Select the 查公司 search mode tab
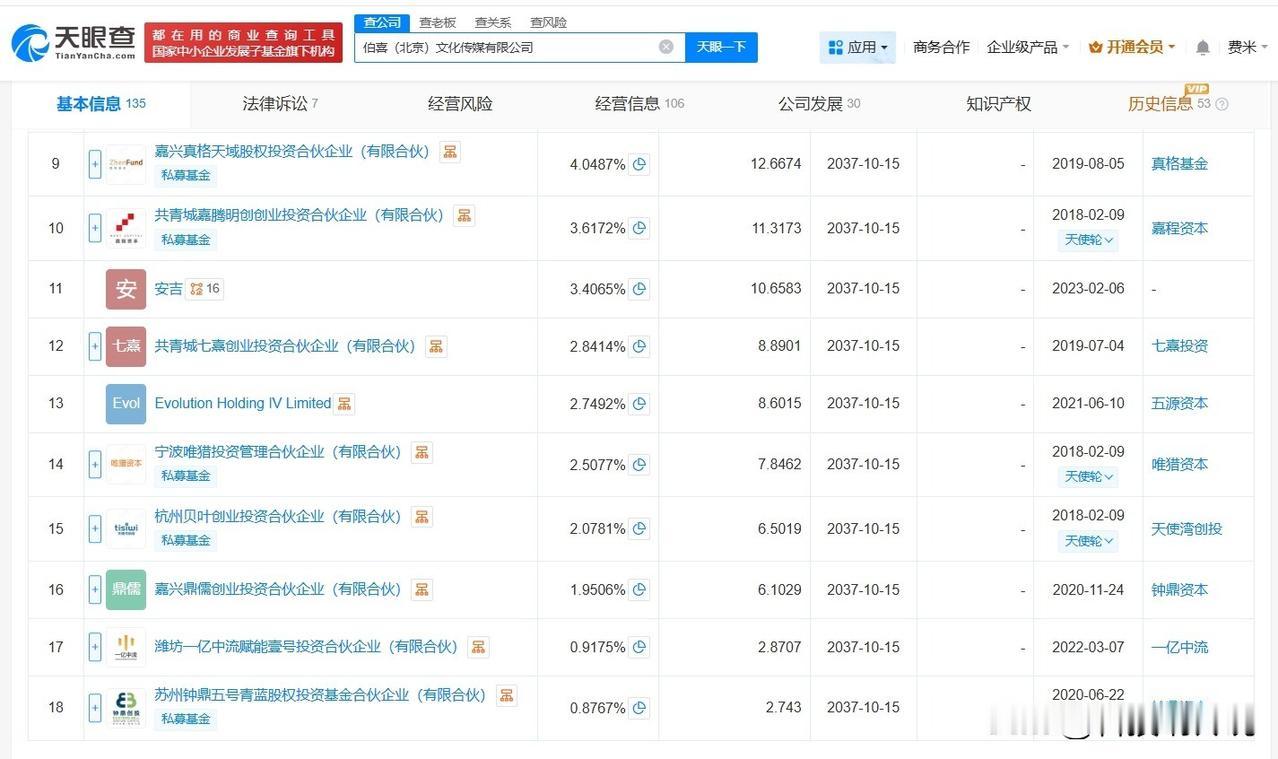The width and height of the screenshot is (1278, 759). [x=382, y=22]
